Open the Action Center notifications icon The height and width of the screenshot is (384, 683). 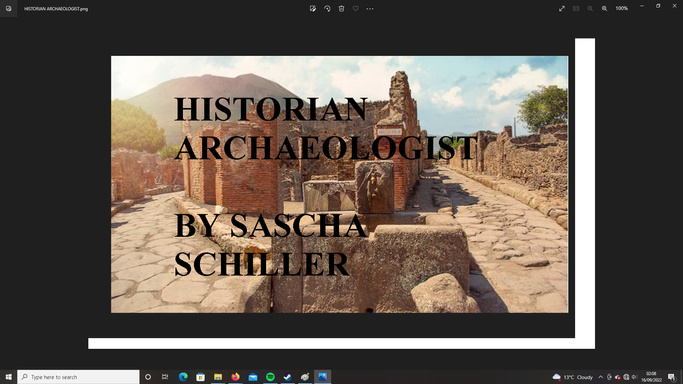[x=672, y=377]
